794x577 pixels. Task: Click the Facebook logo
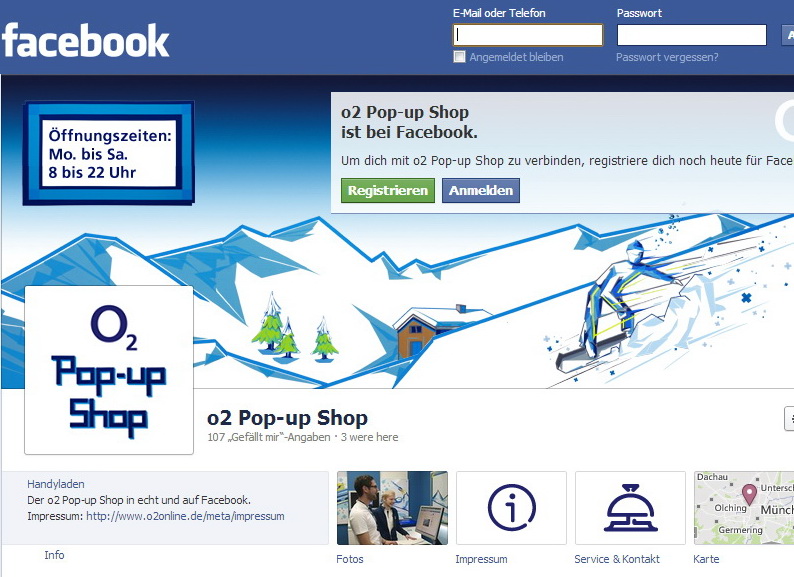click(x=85, y=40)
